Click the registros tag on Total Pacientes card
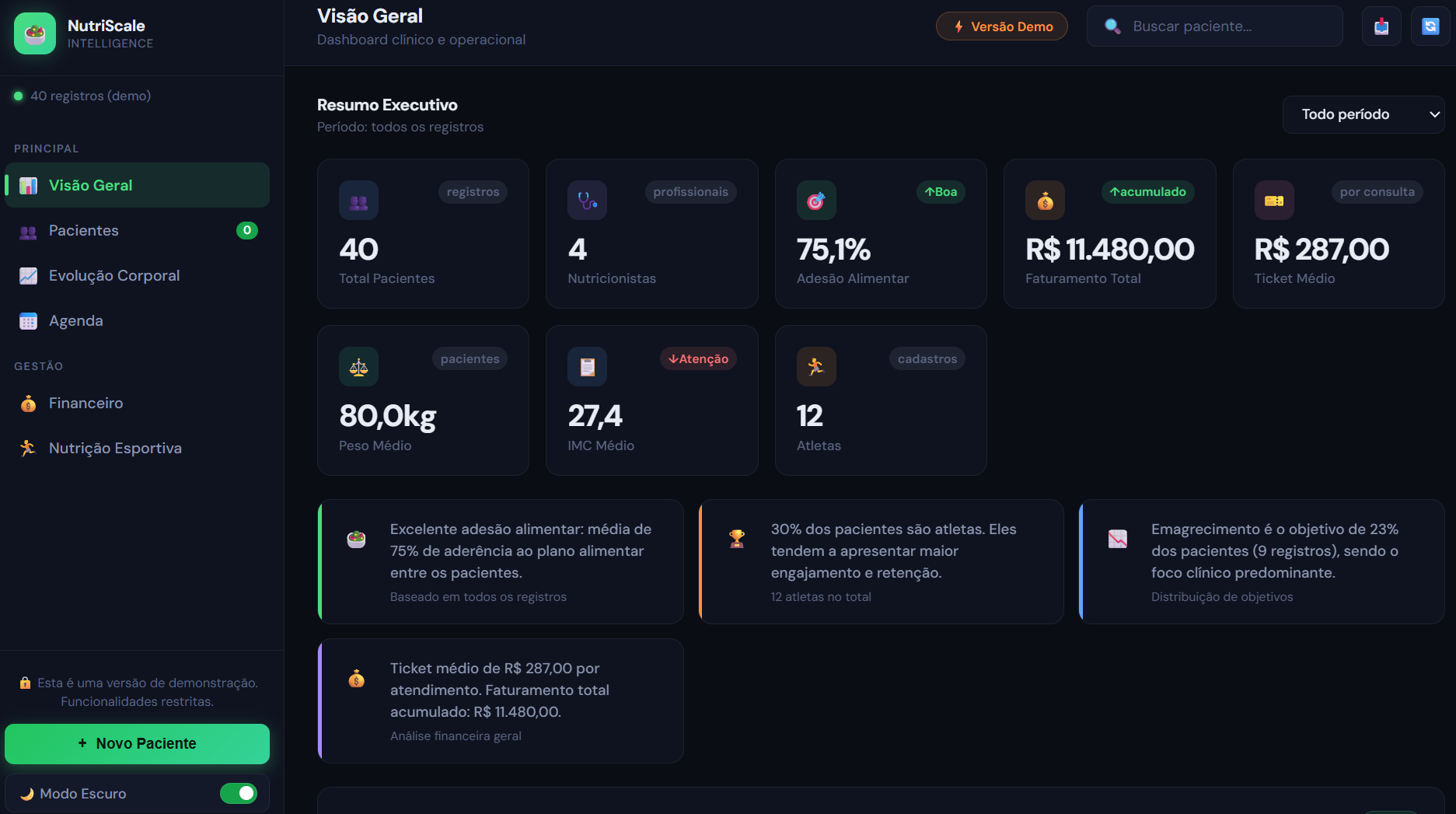The width and height of the screenshot is (1456, 814). (473, 192)
